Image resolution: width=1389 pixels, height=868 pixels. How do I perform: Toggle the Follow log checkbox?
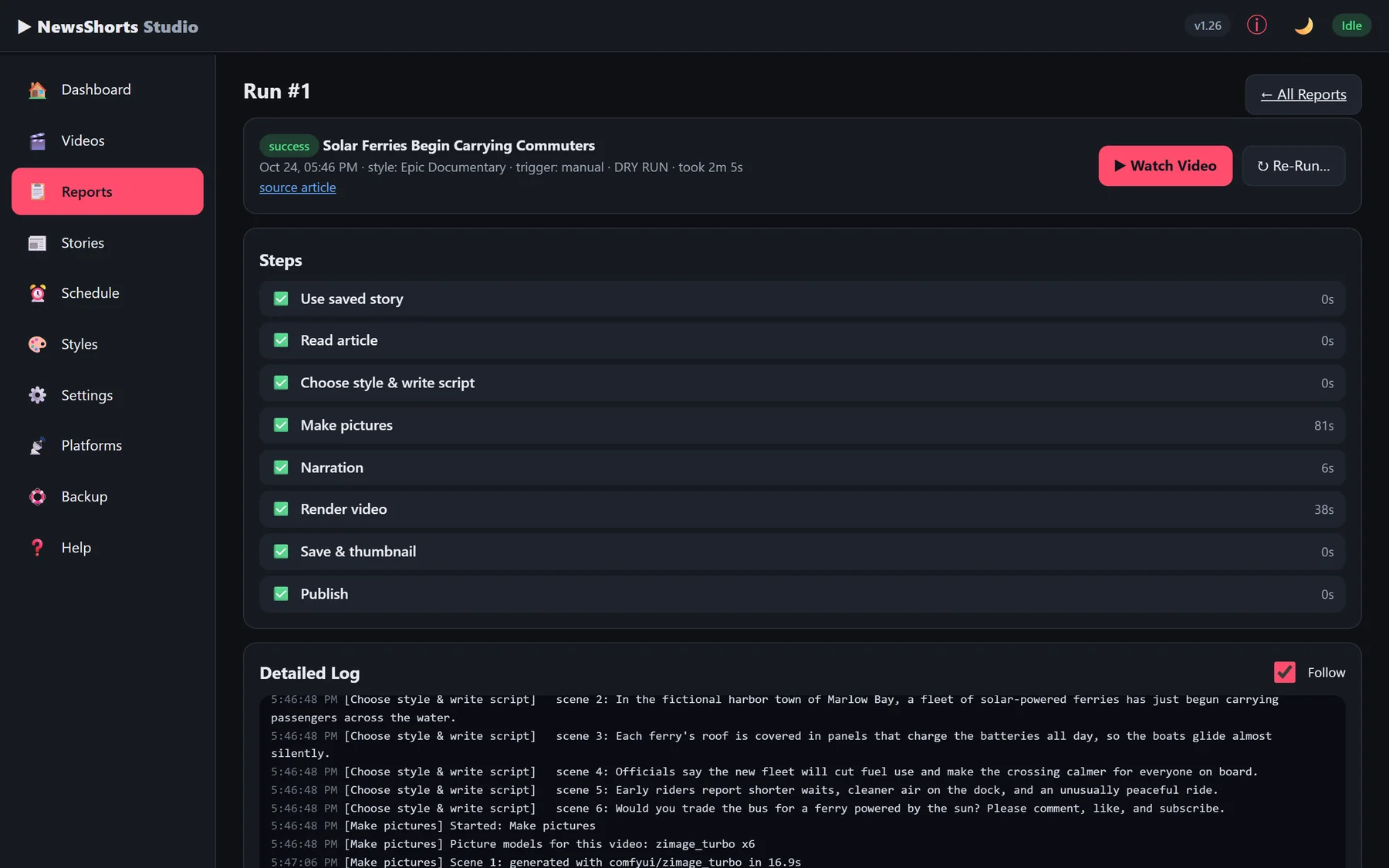1285,672
